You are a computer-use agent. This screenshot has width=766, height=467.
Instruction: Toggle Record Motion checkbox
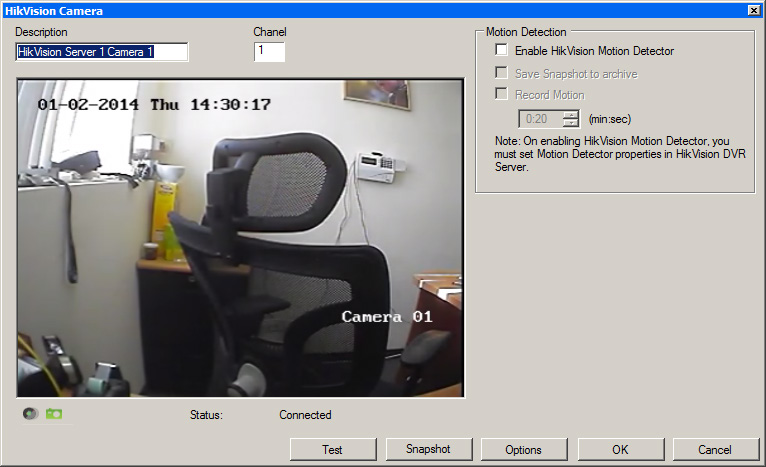(x=501, y=94)
